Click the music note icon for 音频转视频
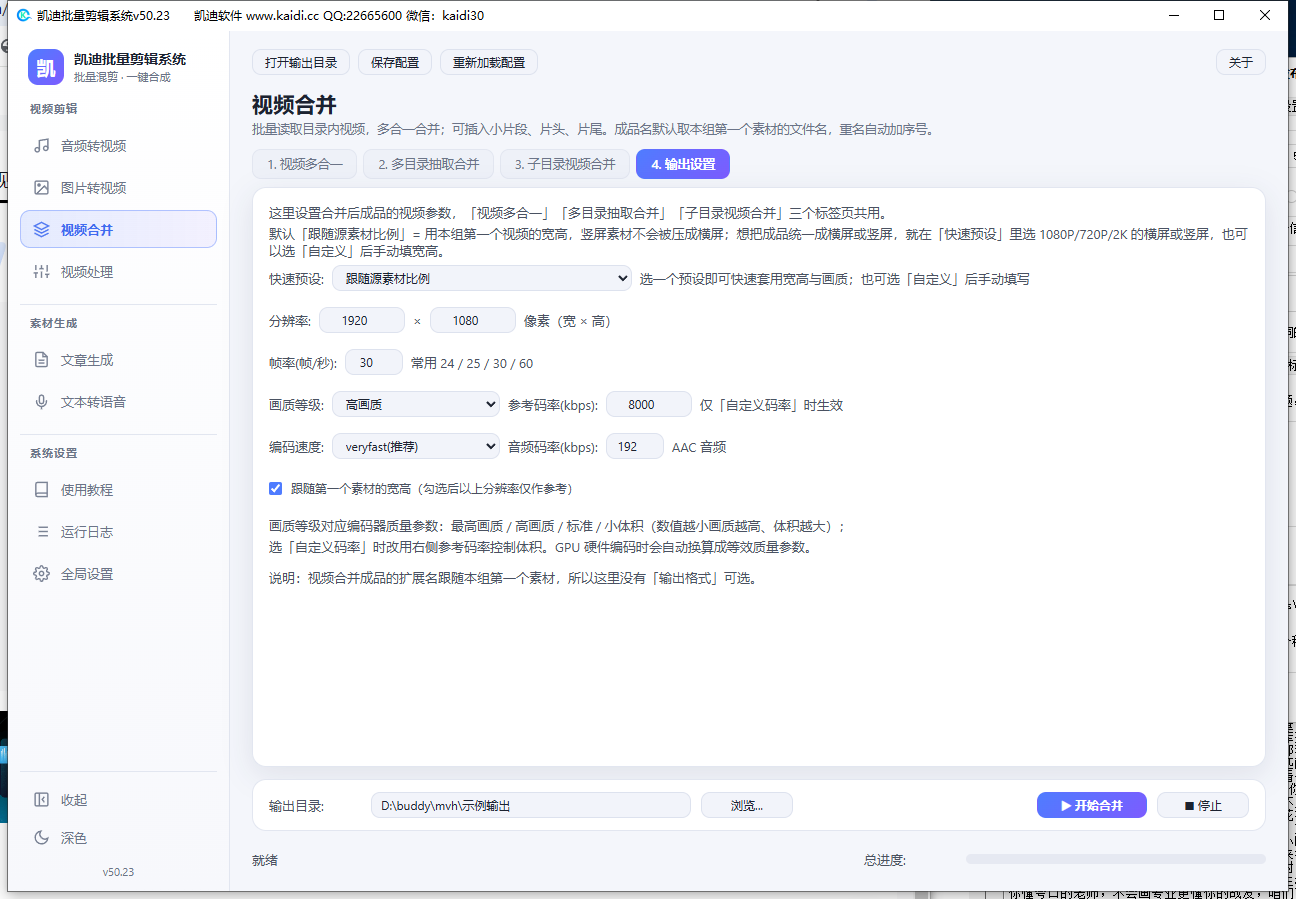This screenshot has width=1296, height=899. (41, 146)
